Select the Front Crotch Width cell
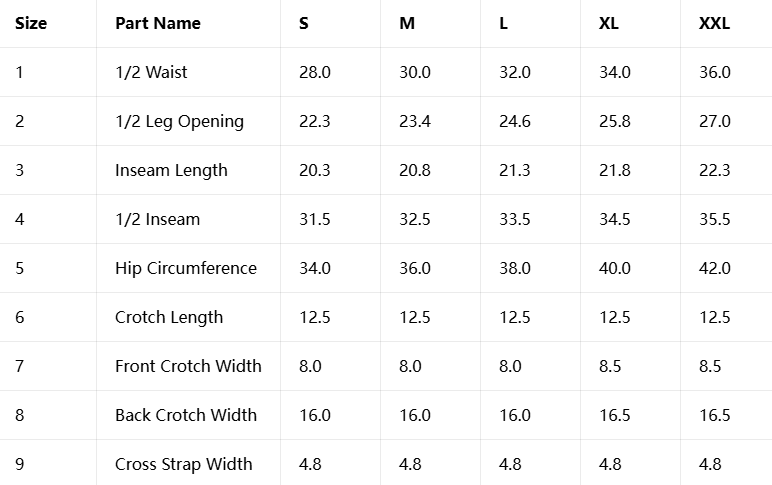The width and height of the screenshot is (772, 485). (188, 366)
